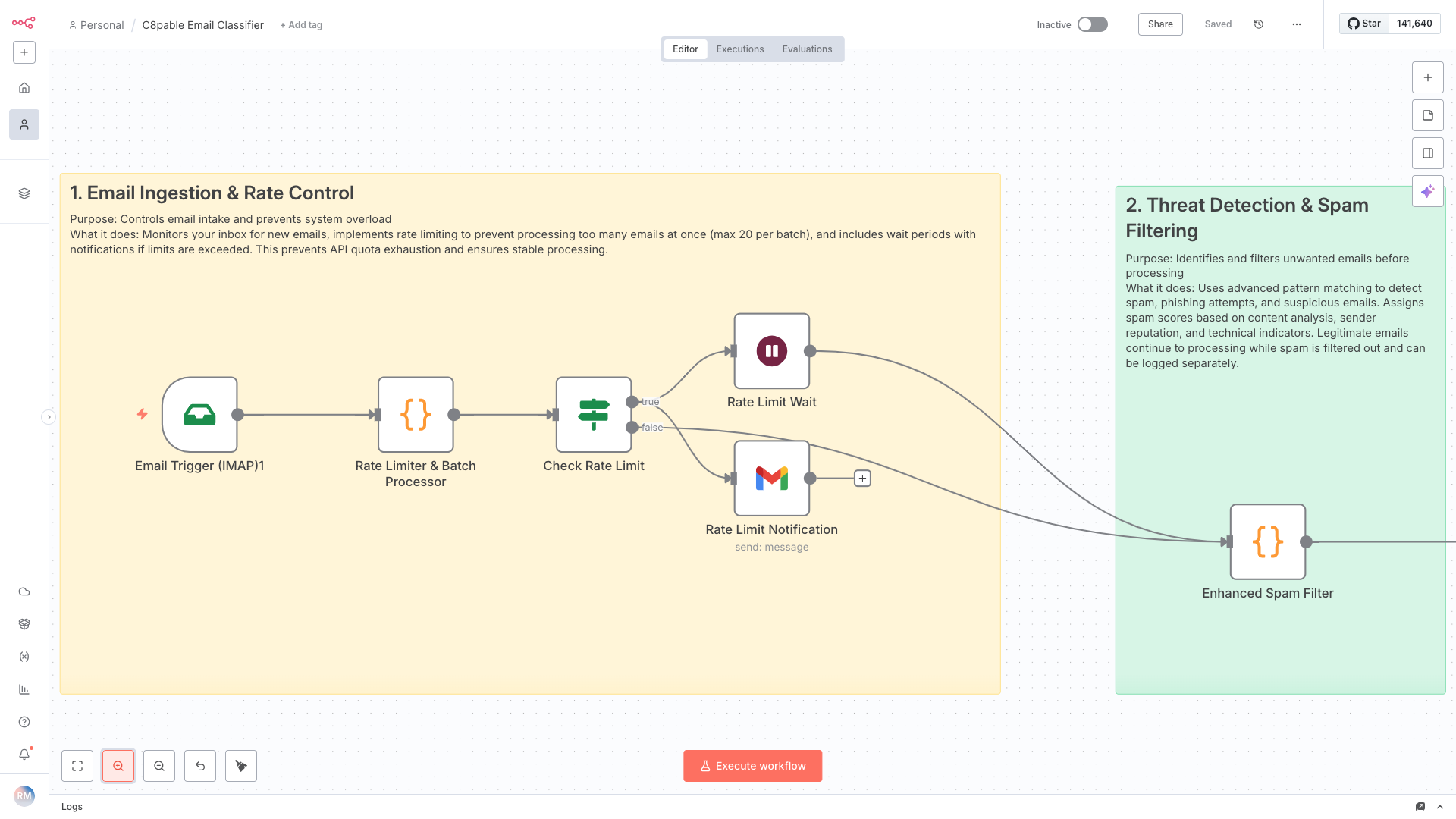Click the add node plus button on canvas
Image resolution: width=1456 pixels, height=819 pixels.
[1428, 77]
